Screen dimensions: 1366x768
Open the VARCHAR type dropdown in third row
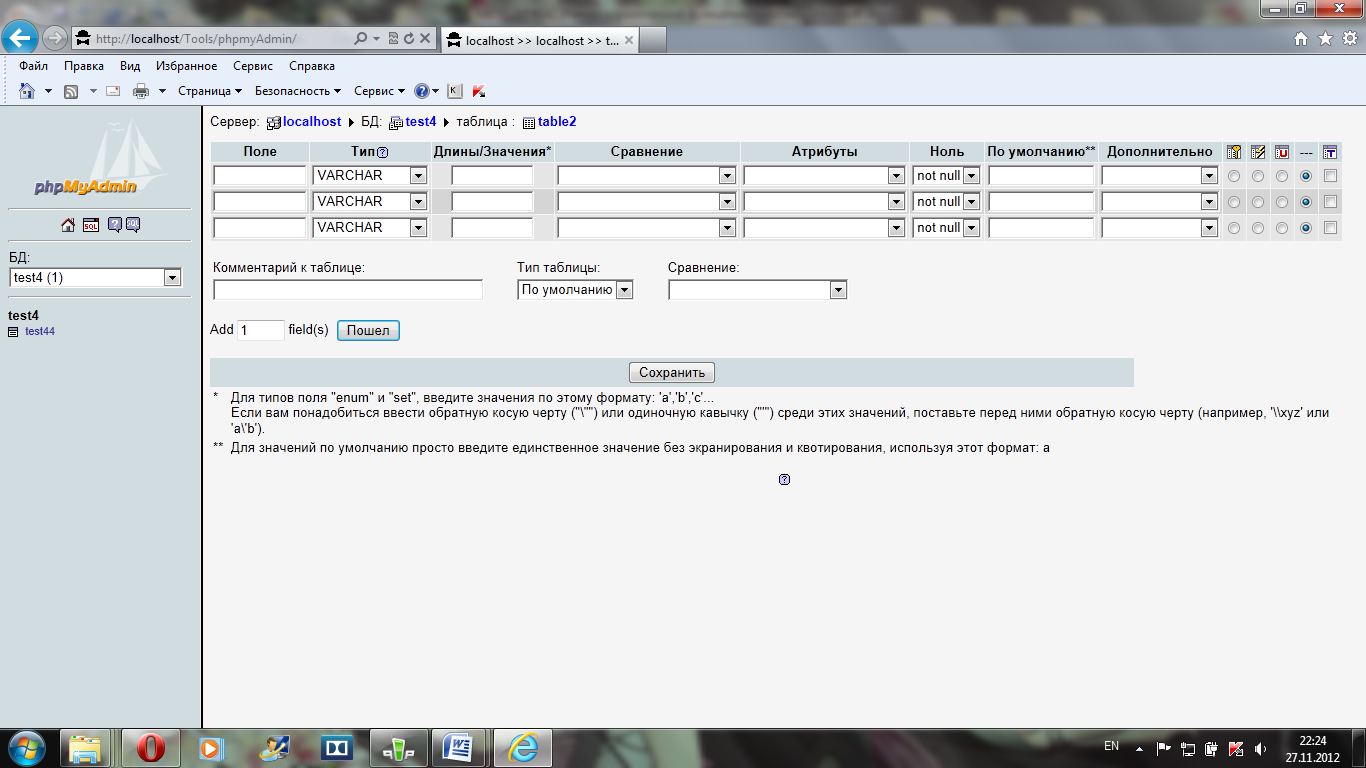[370, 228]
